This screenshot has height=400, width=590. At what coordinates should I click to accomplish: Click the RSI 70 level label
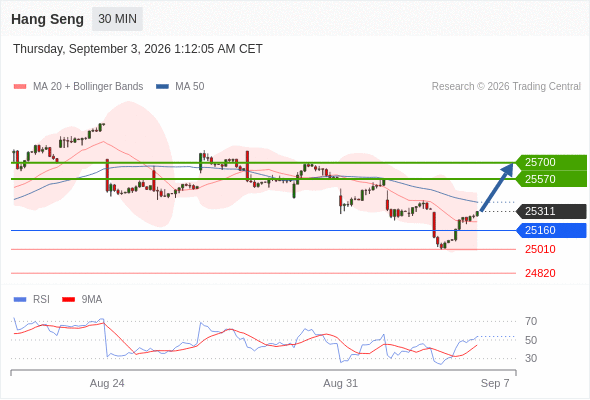tap(531, 321)
